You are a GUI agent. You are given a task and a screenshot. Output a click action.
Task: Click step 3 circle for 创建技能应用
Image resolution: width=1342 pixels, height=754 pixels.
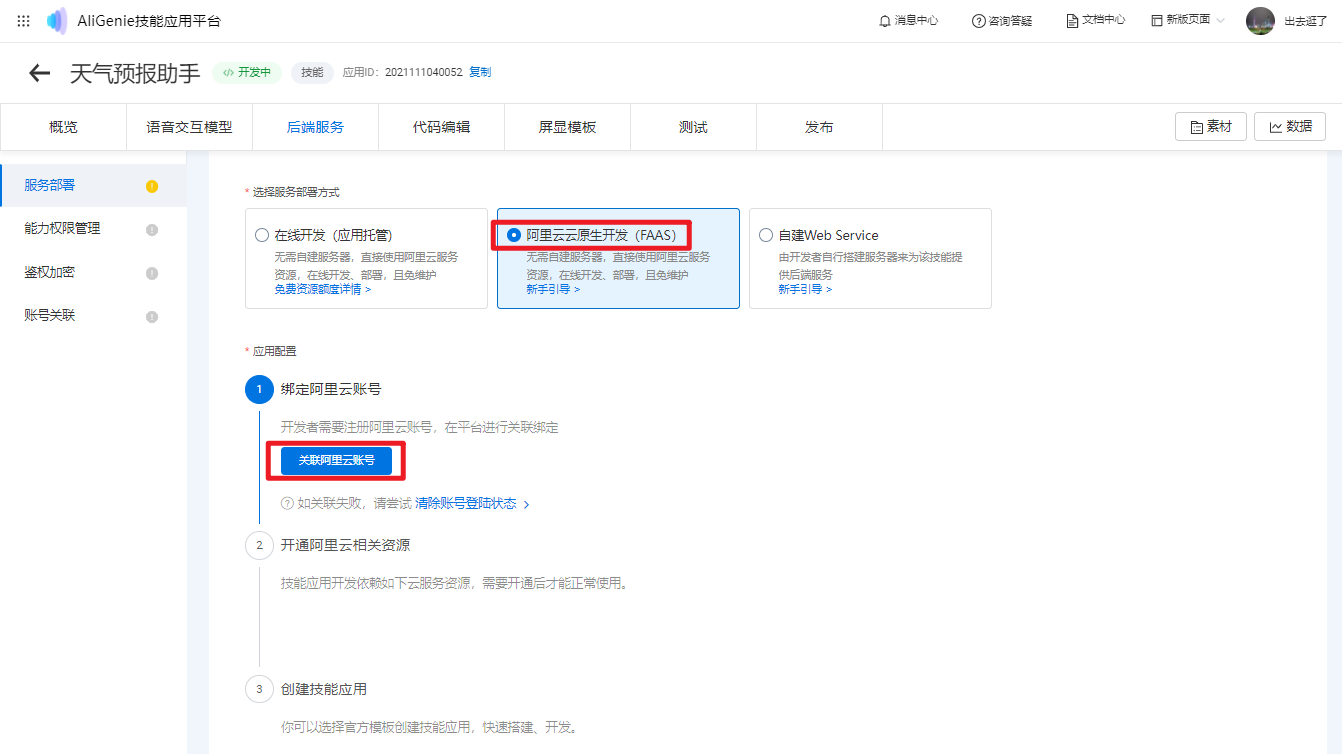point(259,689)
